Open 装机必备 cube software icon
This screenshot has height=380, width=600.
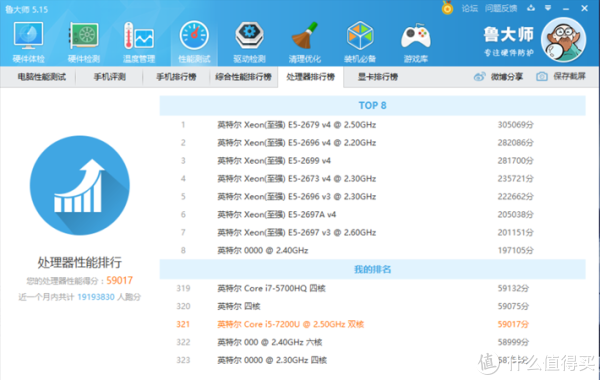click(360, 42)
